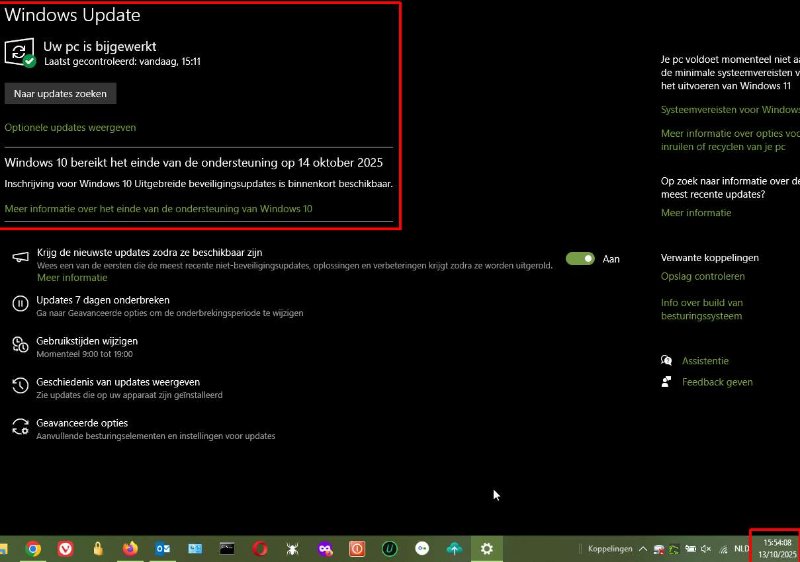This screenshot has width=800, height=562.
Task: Click the white round key taskbar icon
Action: pyautogui.click(x=422, y=549)
